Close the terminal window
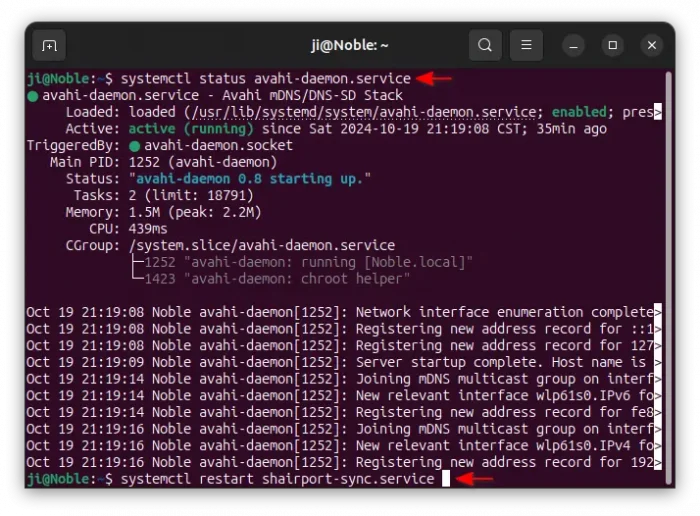 click(x=652, y=46)
